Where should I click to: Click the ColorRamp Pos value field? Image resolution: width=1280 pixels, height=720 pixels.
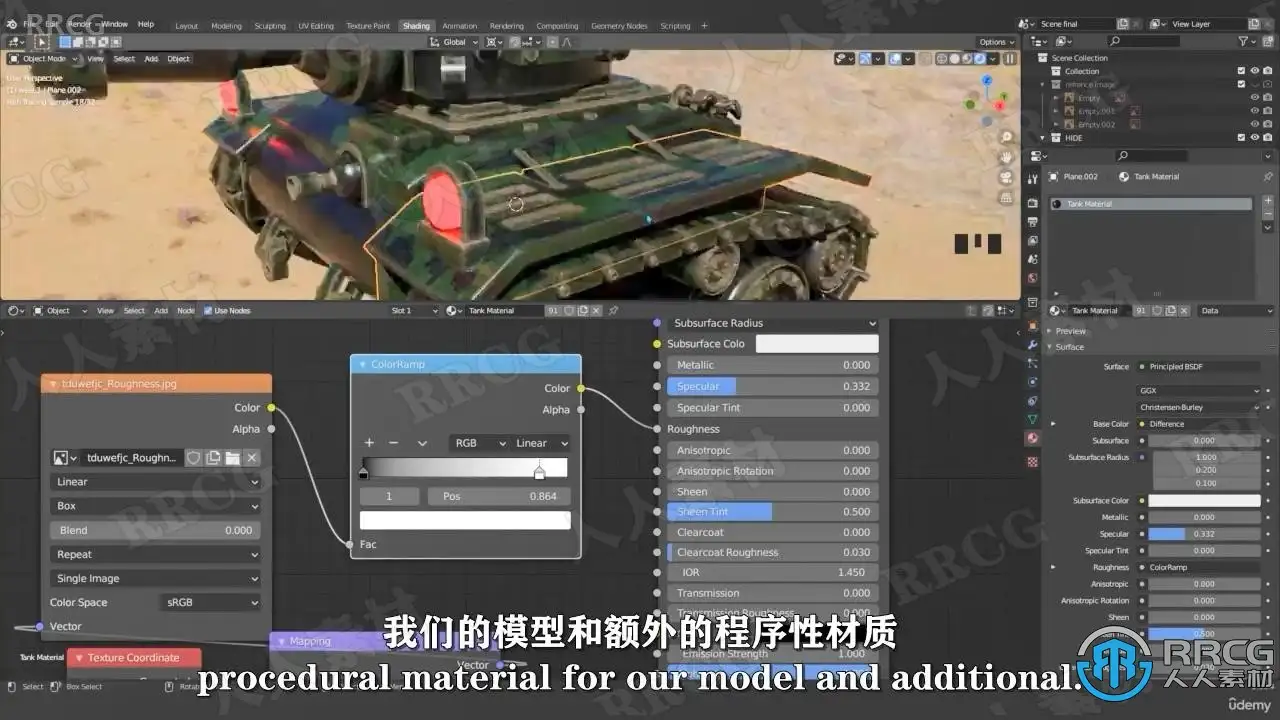point(499,496)
